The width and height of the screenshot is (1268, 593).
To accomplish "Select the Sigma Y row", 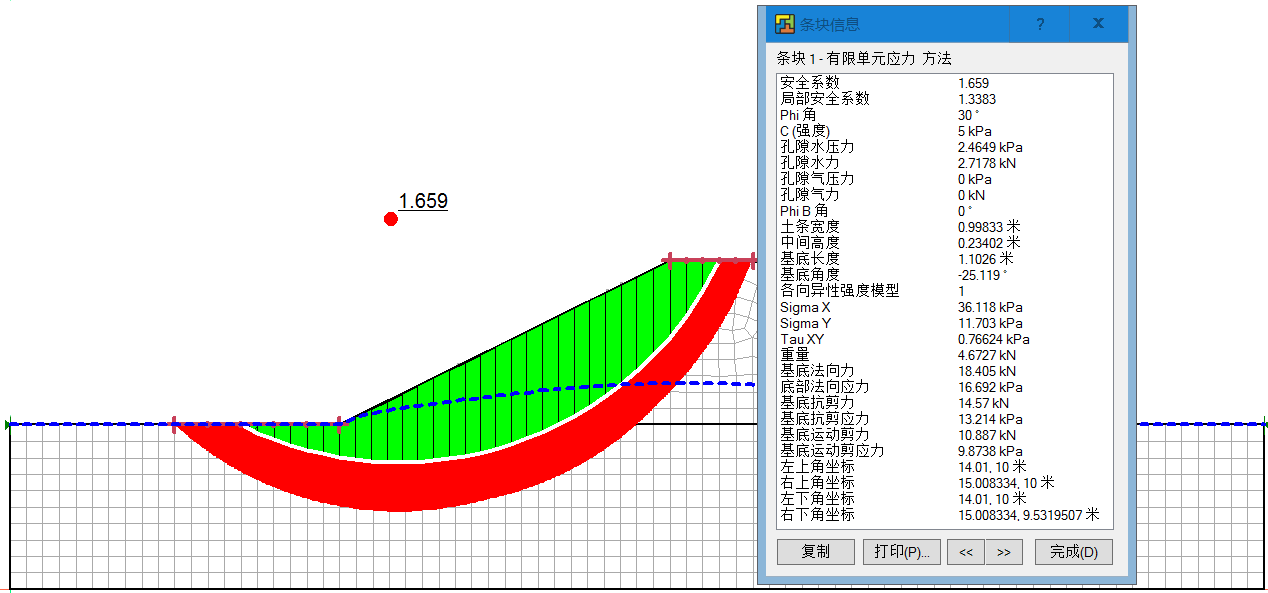I will click(944, 323).
